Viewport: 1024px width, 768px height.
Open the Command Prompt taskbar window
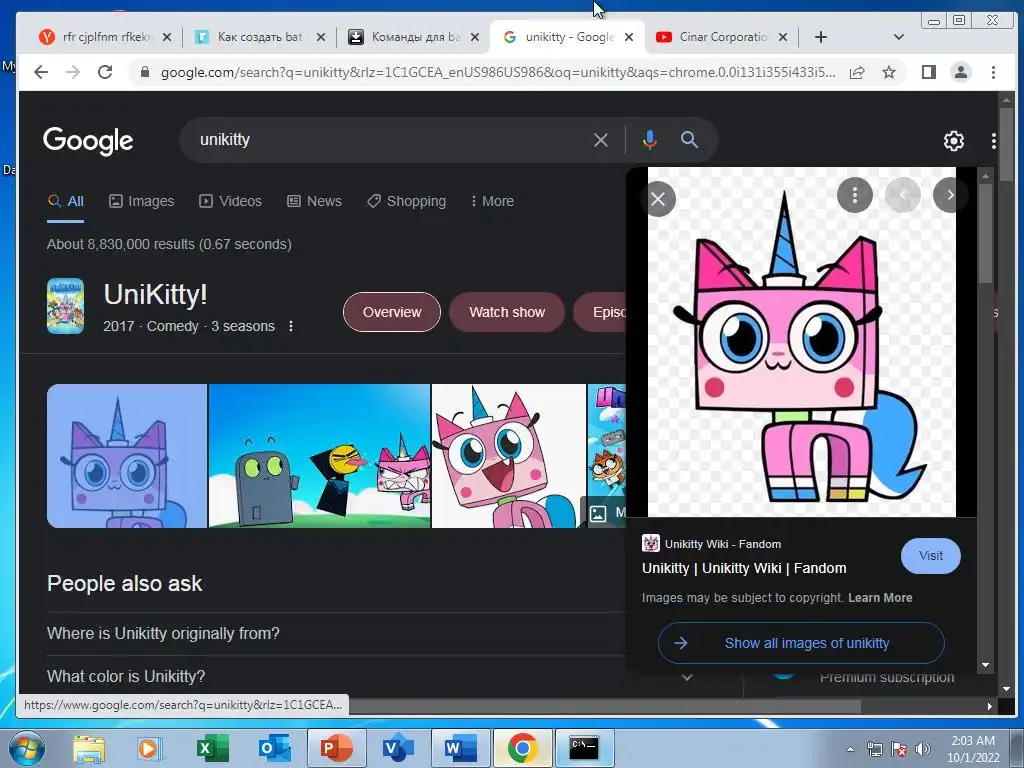[584, 748]
